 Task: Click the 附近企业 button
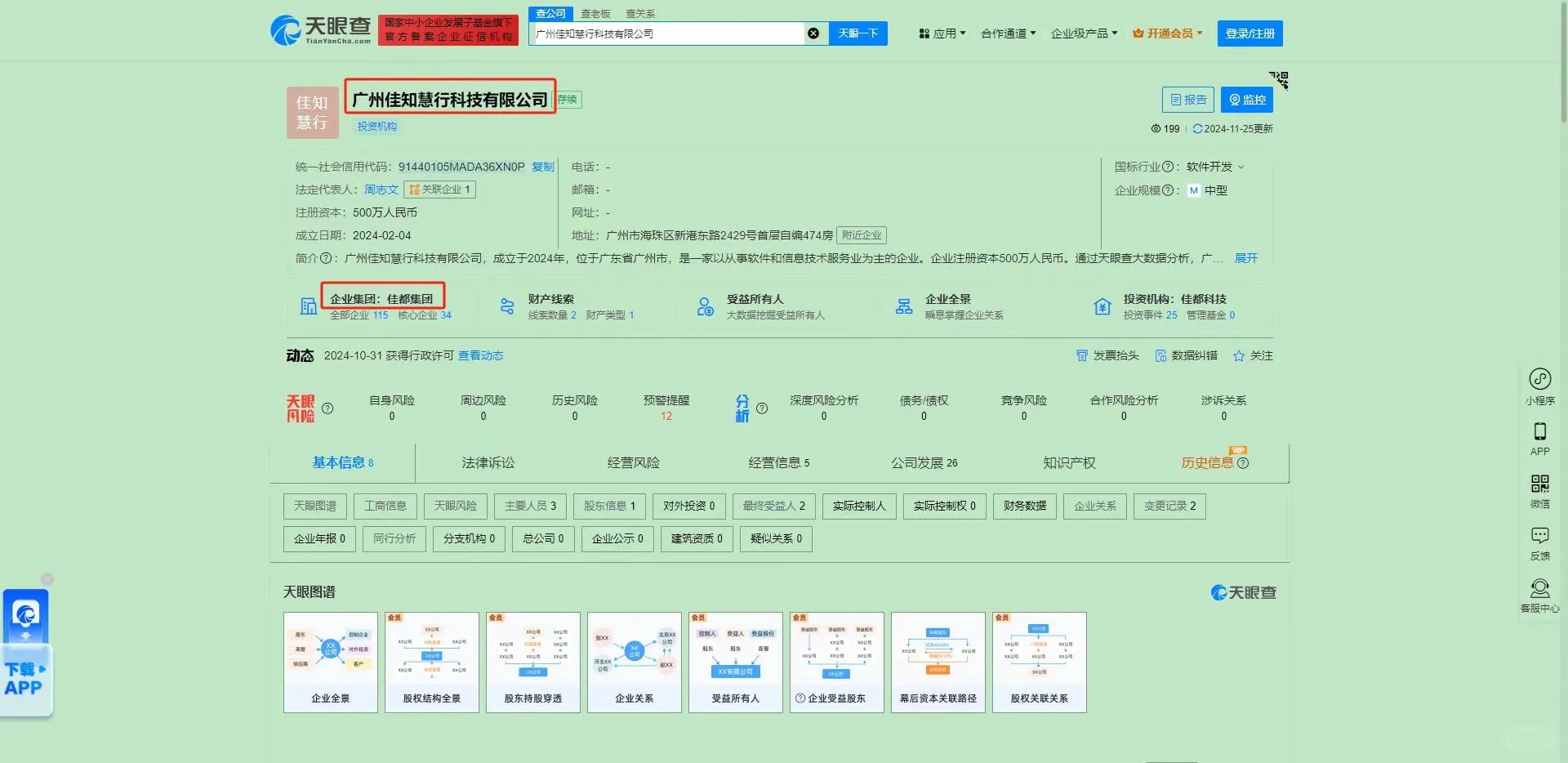point(862,235)
